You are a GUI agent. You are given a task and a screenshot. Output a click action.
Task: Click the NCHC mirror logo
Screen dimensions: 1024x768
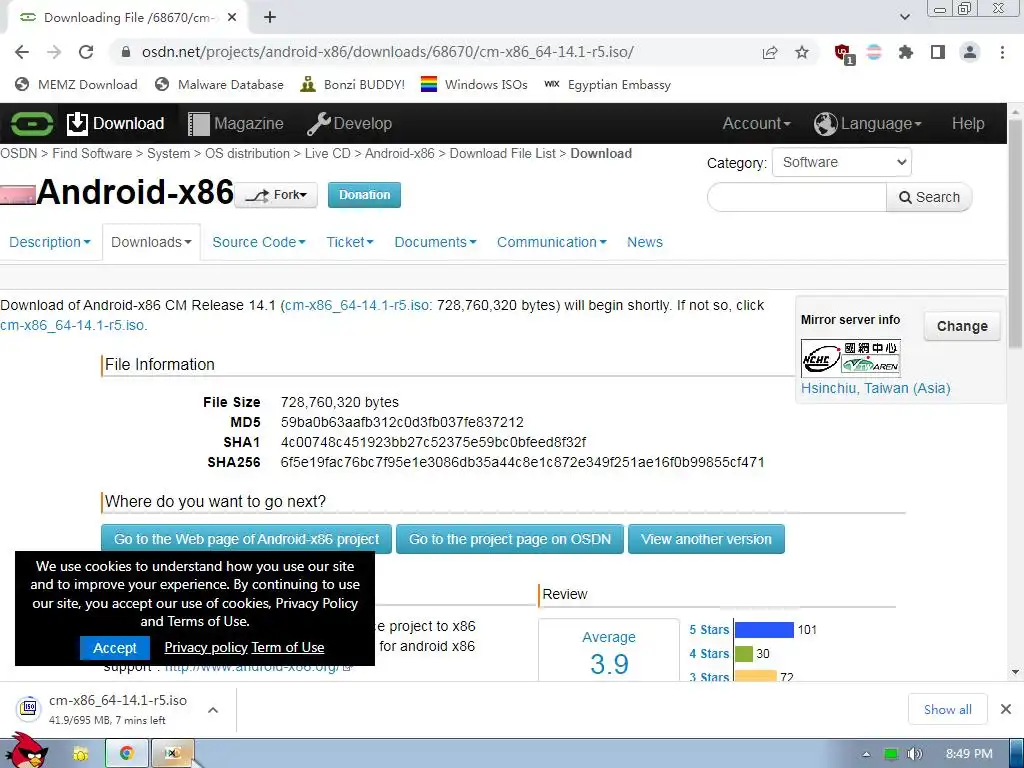point(851,359)
